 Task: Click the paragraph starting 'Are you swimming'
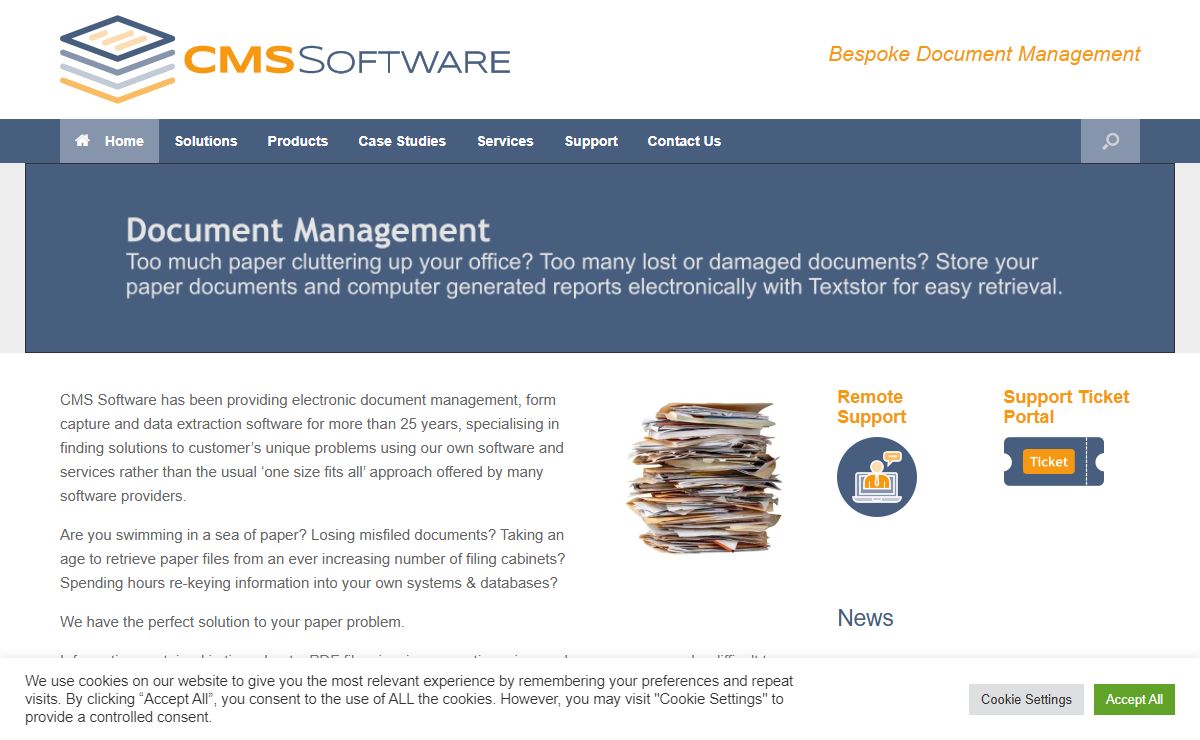(x=313, y=559)
